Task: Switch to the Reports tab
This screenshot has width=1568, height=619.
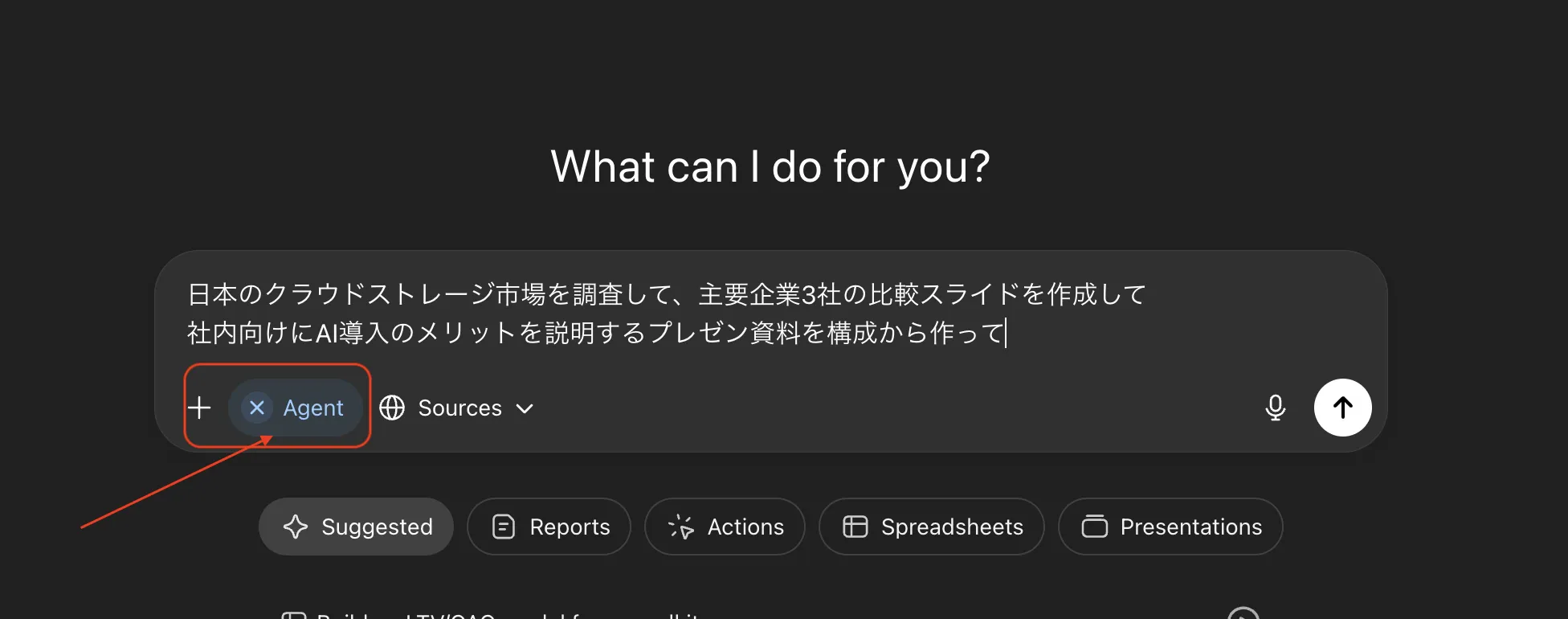Action: [549, 527]
